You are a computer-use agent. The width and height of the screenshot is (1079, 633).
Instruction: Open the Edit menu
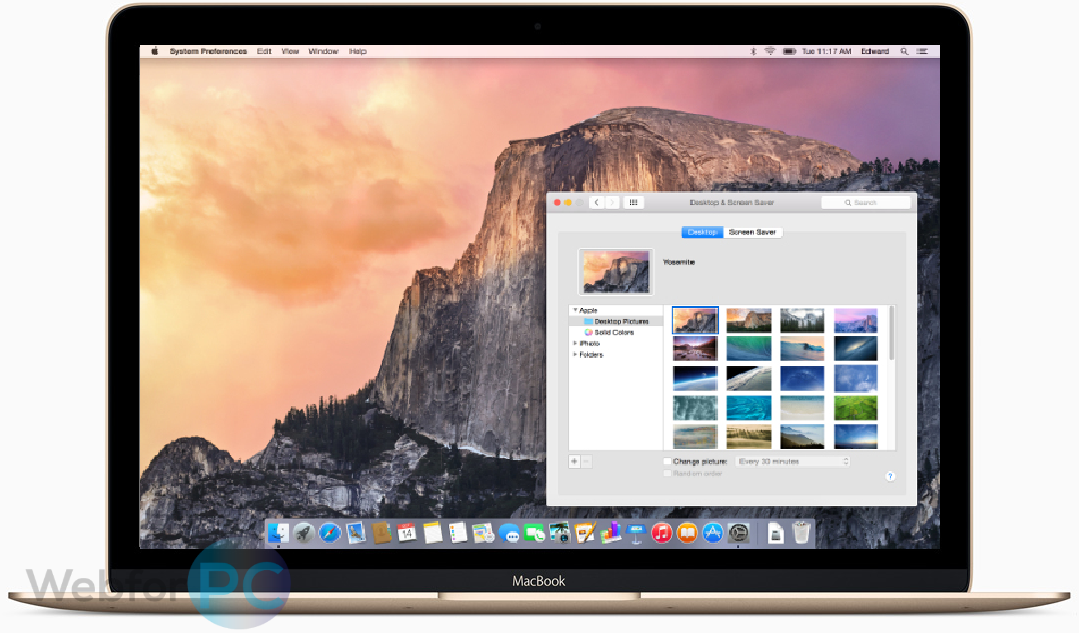click(264, 51)
